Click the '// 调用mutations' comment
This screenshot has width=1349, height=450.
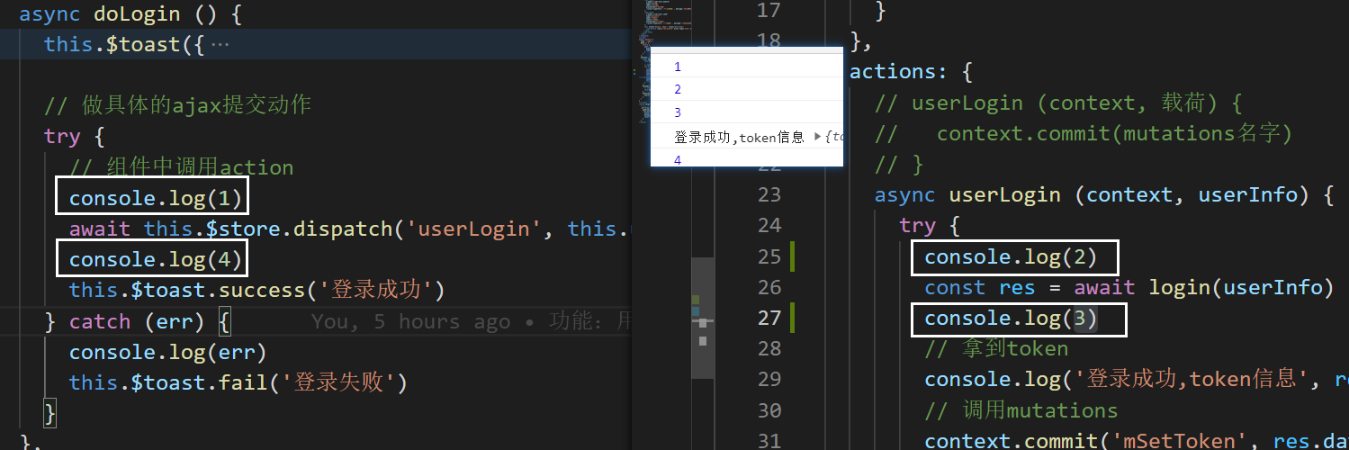tap(1021, 411)
